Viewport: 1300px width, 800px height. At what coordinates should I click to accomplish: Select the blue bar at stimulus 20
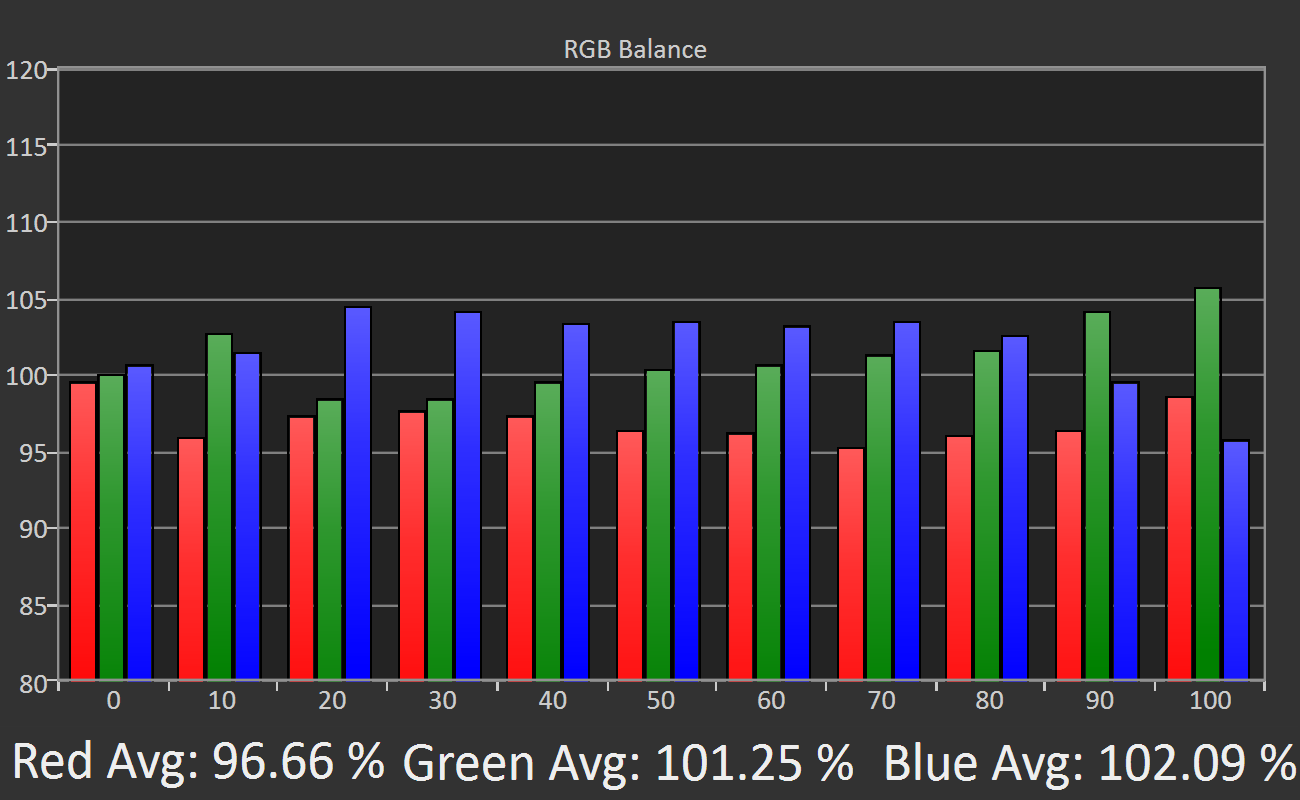tap(358, 494)
